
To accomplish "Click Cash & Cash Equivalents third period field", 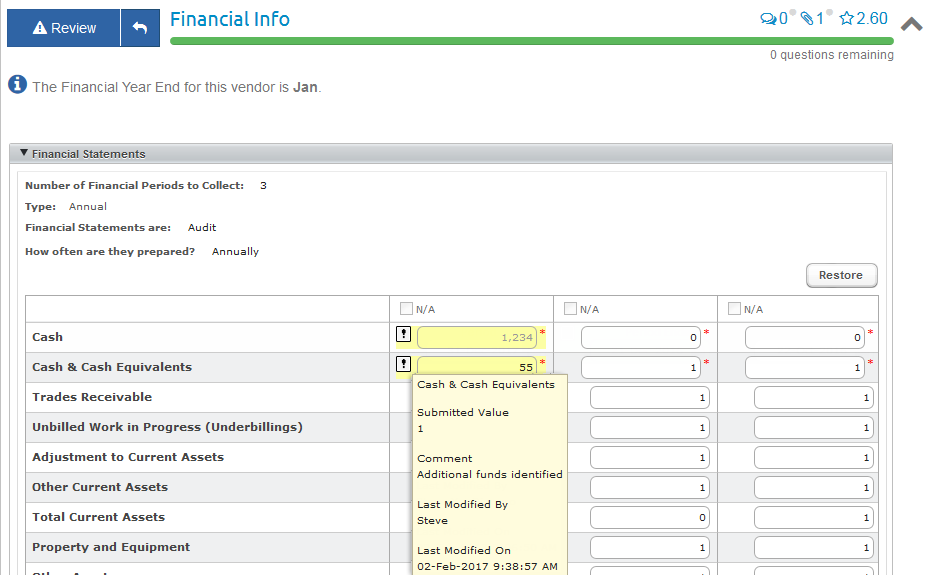I will [805, 367].
